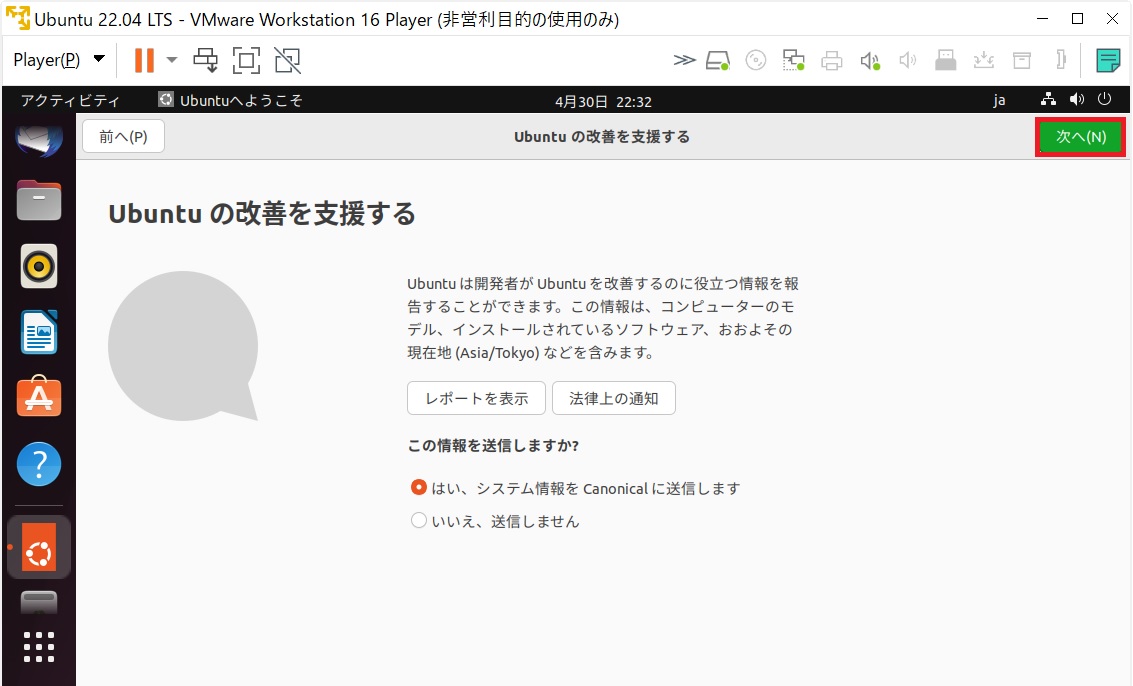Screen dimensions: 1133x686
Task: Click the greyed-out speaker device icon
Action: click(908, 60)
